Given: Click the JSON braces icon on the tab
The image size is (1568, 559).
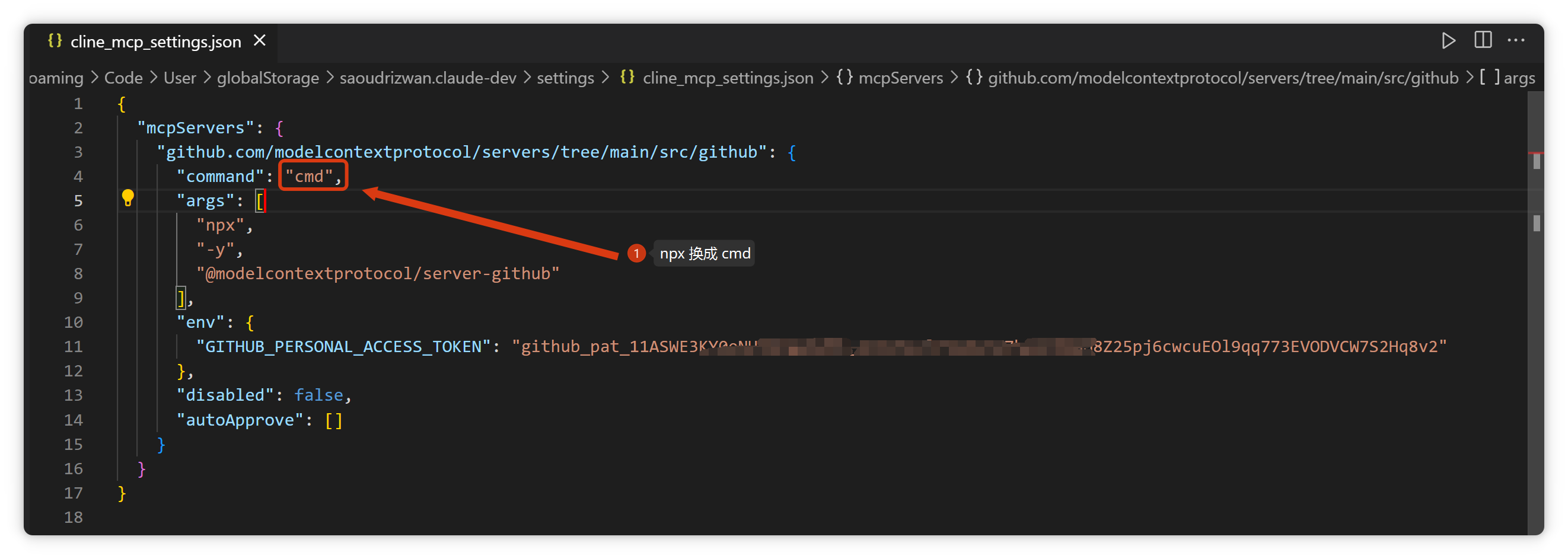Looking at the screenshot, I should (55, 41).
